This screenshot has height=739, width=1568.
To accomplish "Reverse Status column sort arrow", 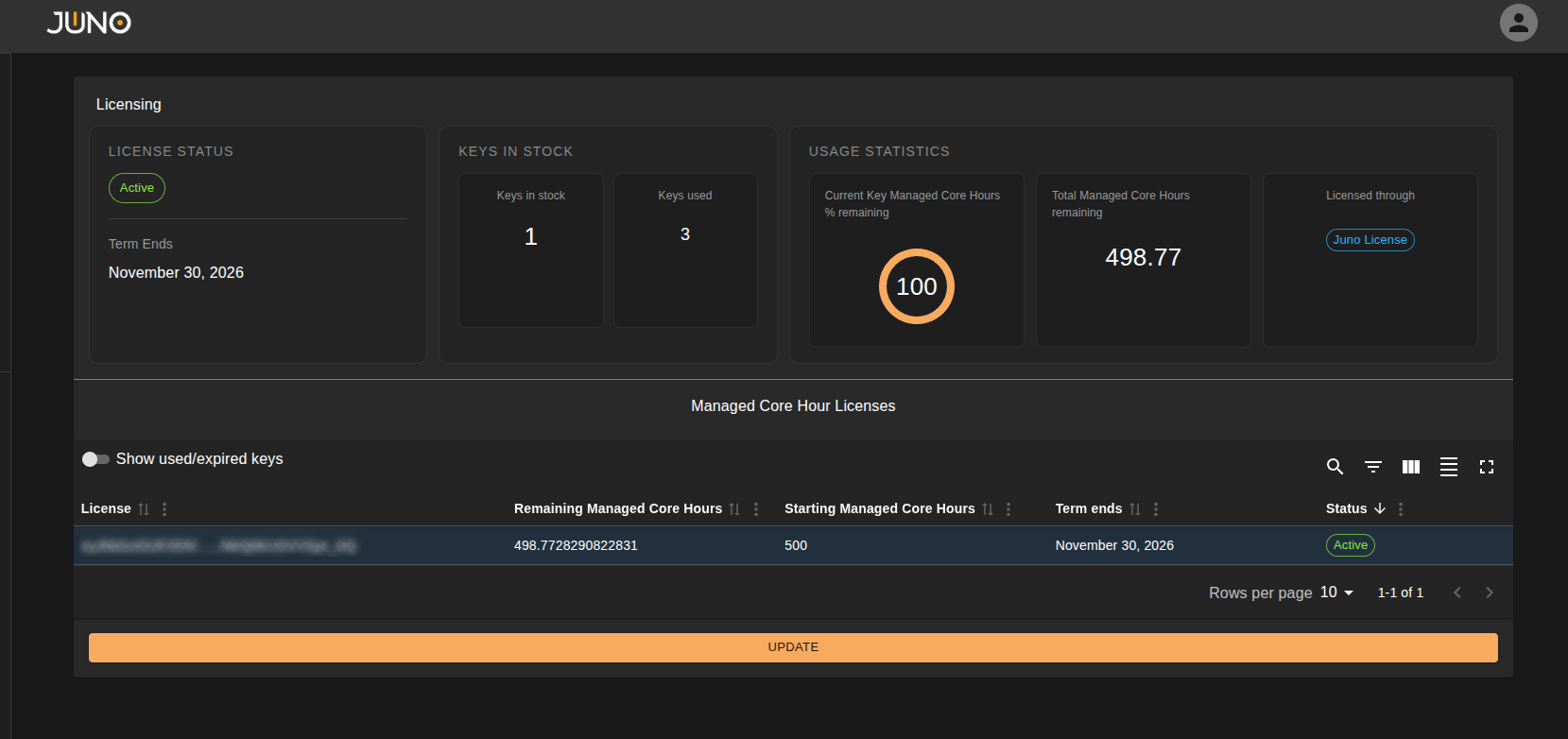I will coord(1380,508).
